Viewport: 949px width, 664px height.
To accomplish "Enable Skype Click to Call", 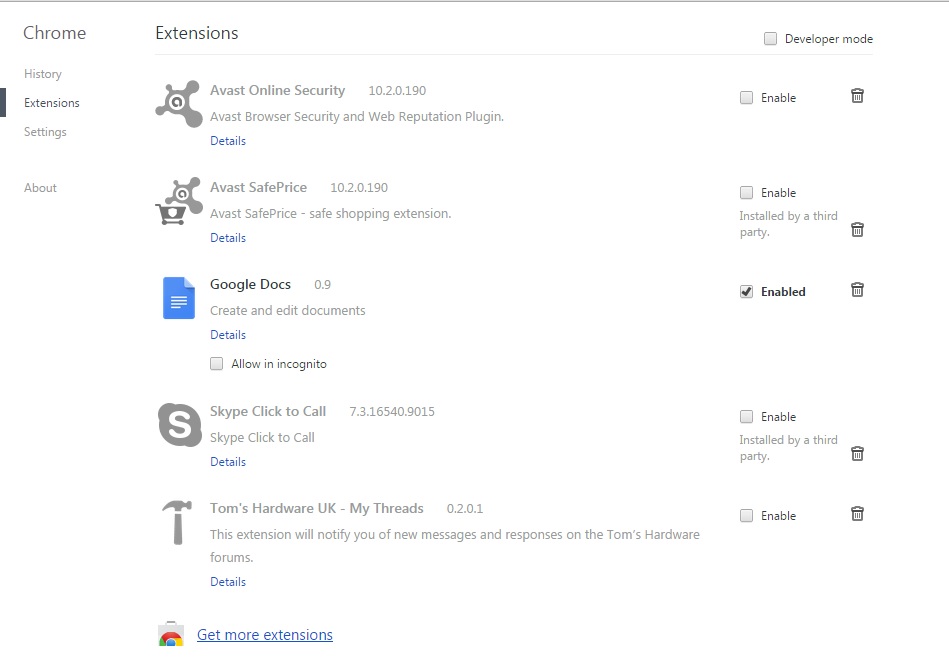I will click(x=747, y=417).
